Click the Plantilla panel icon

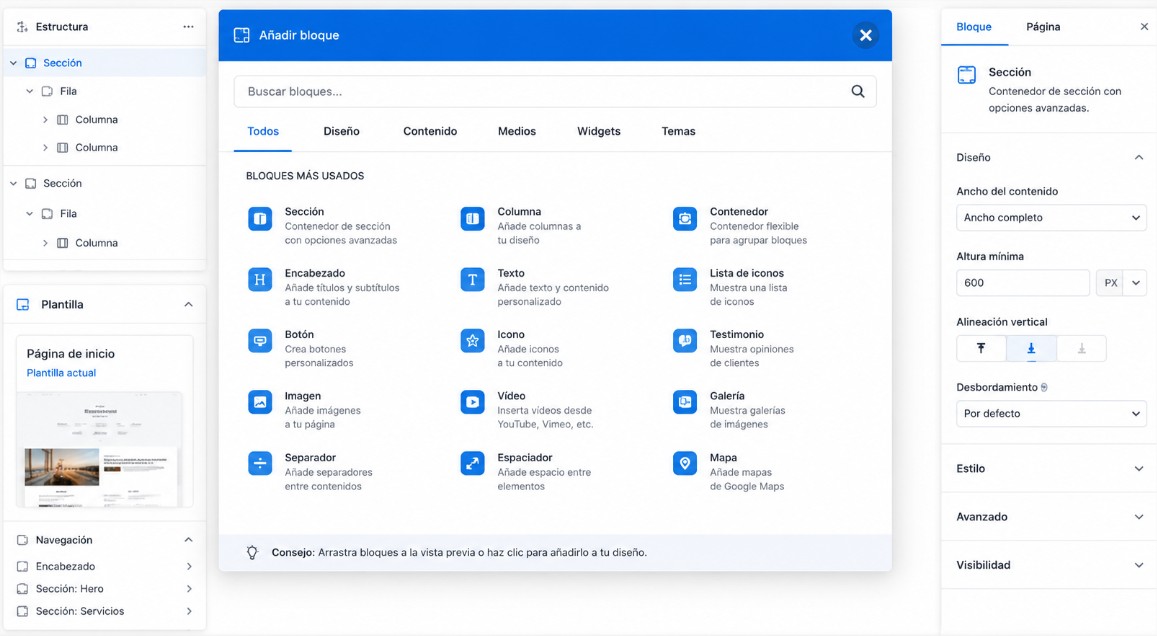[x=23, y=304]
